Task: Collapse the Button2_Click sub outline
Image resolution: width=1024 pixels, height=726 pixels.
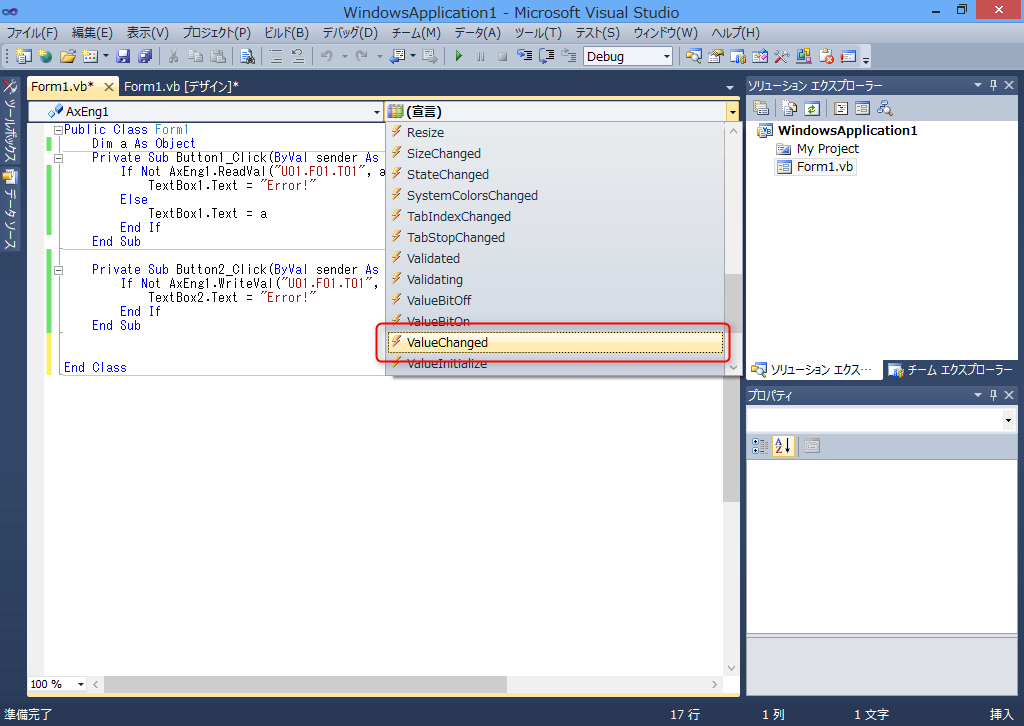Action: pyautogui.click(x=58, y=270)
